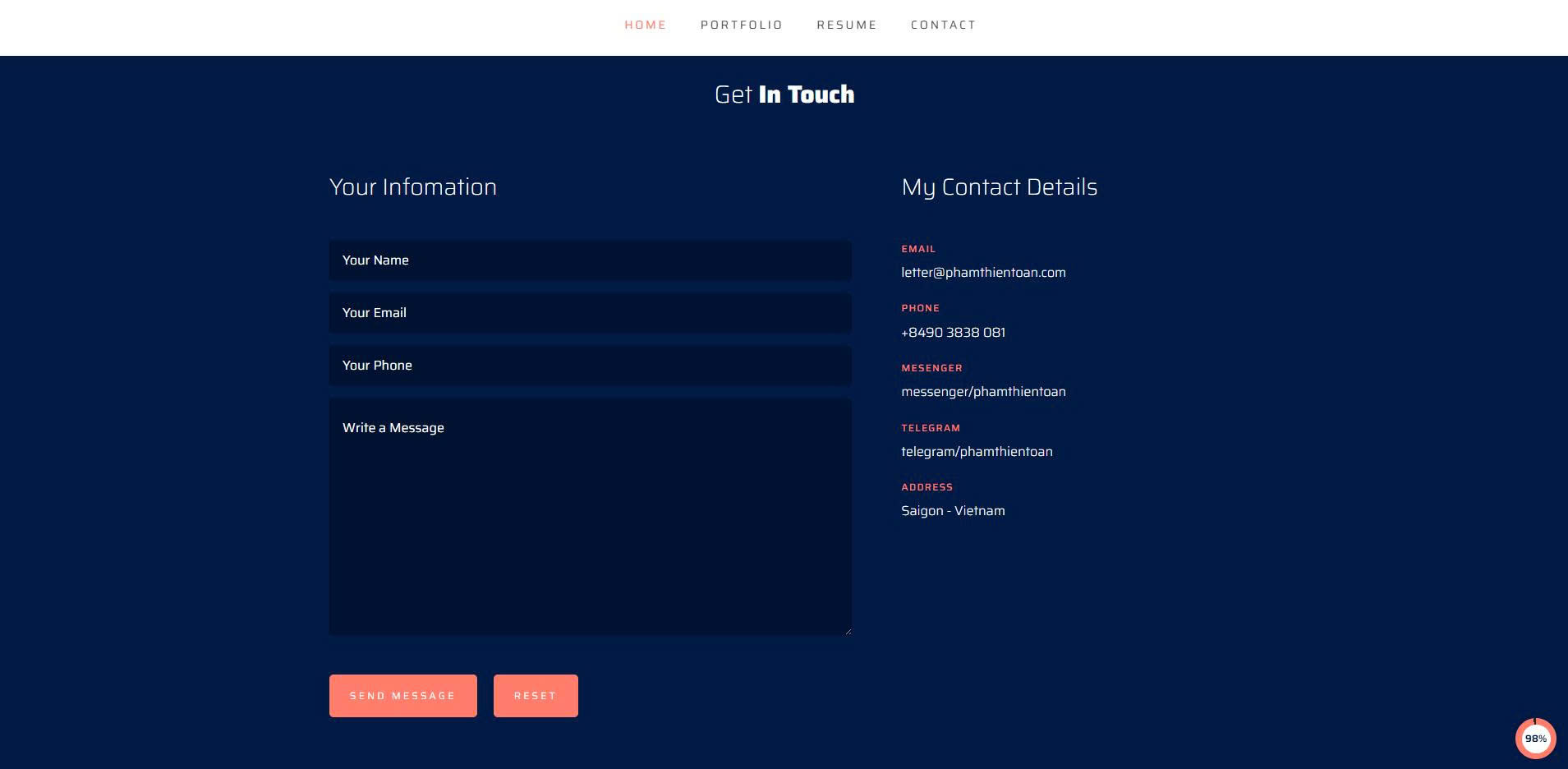
Task: Open the PORTFOLIO nav item
Action: (741, 25)
